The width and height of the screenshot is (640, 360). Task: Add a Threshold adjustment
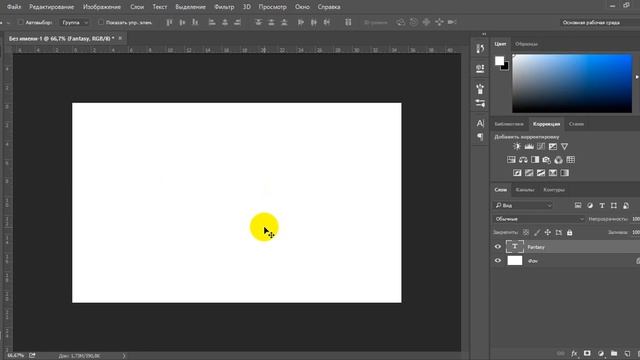coord(541,173)
